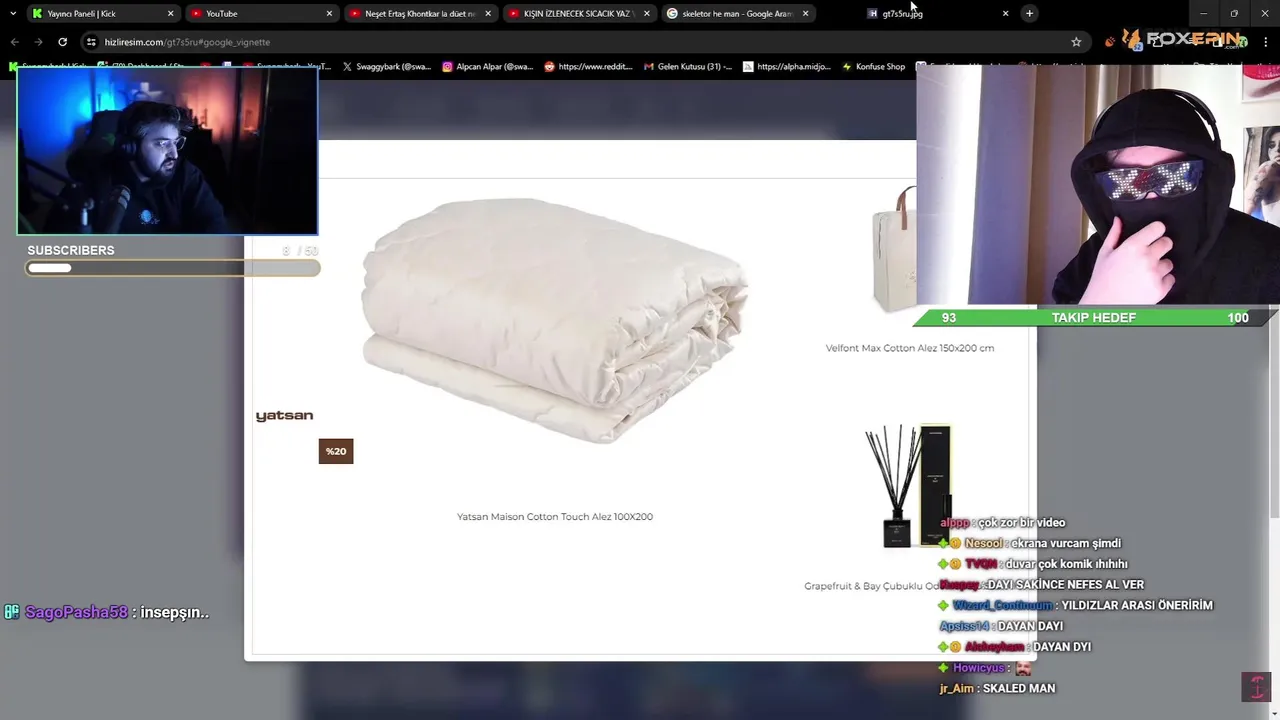The image size is (1280, 720).
Task: Click the emote in Howicyus's message
Action: click(1023, 668)
